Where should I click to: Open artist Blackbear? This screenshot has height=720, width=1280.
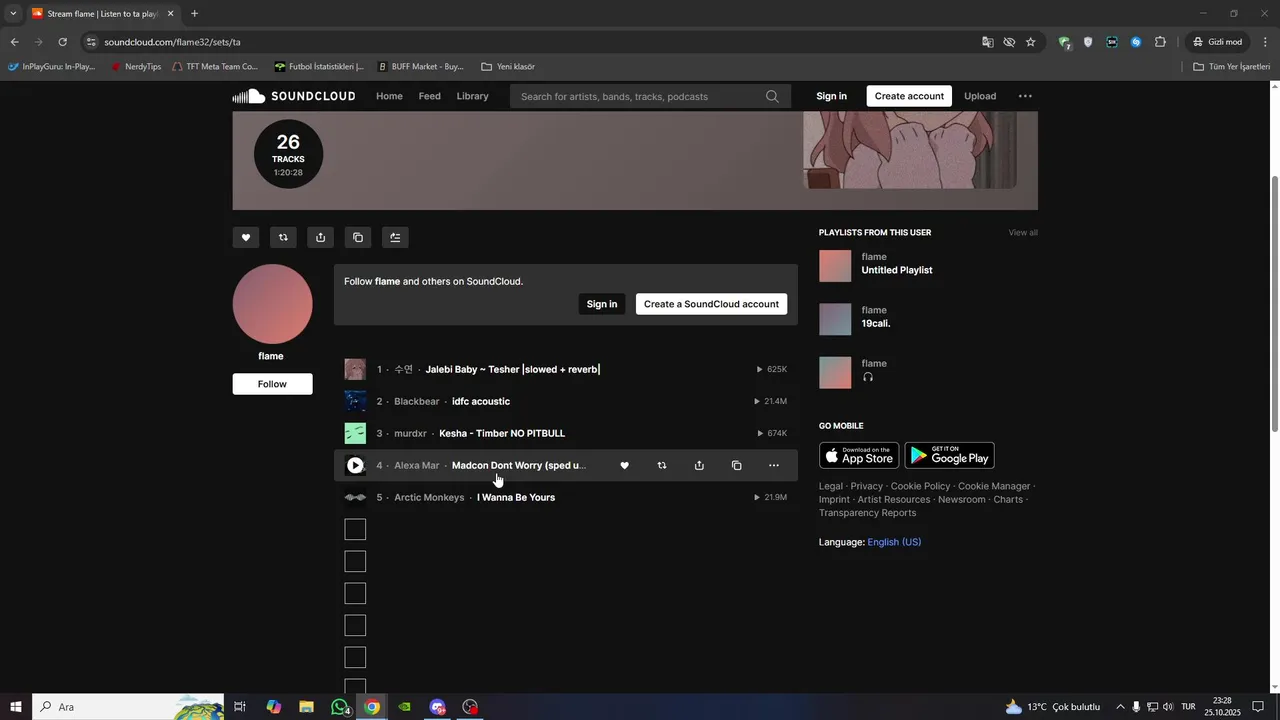click(x=417, y=401)
